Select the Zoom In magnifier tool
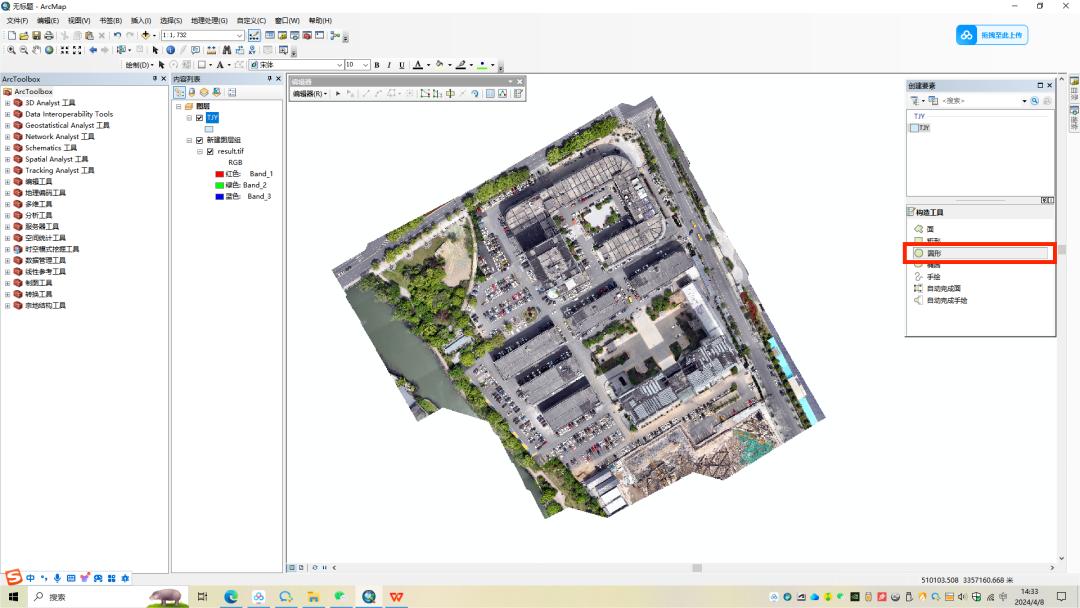The height and width of the screenshot is (608, 1080). pos(11,50)
